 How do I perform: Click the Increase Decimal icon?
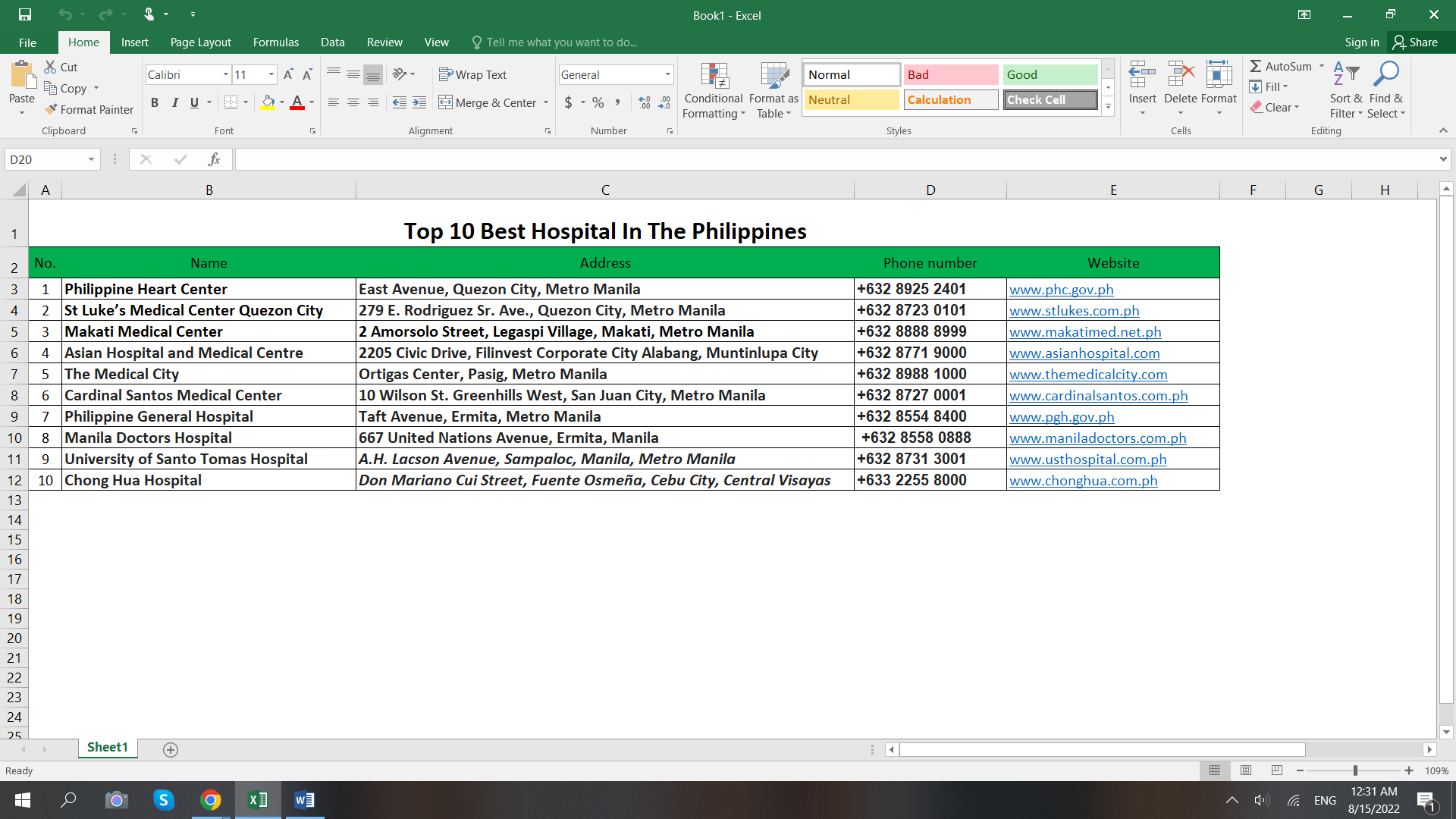point(645,102)
